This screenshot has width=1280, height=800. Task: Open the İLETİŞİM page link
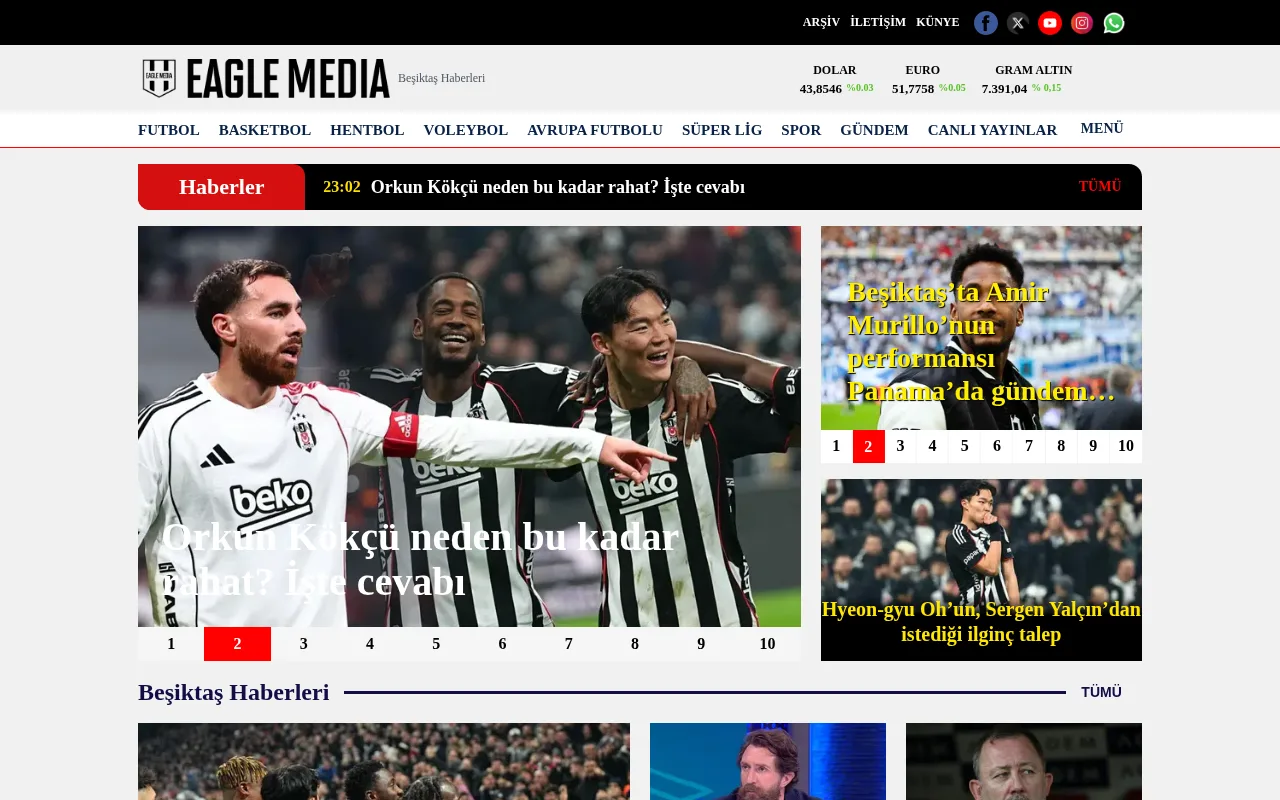coord(877,22)
